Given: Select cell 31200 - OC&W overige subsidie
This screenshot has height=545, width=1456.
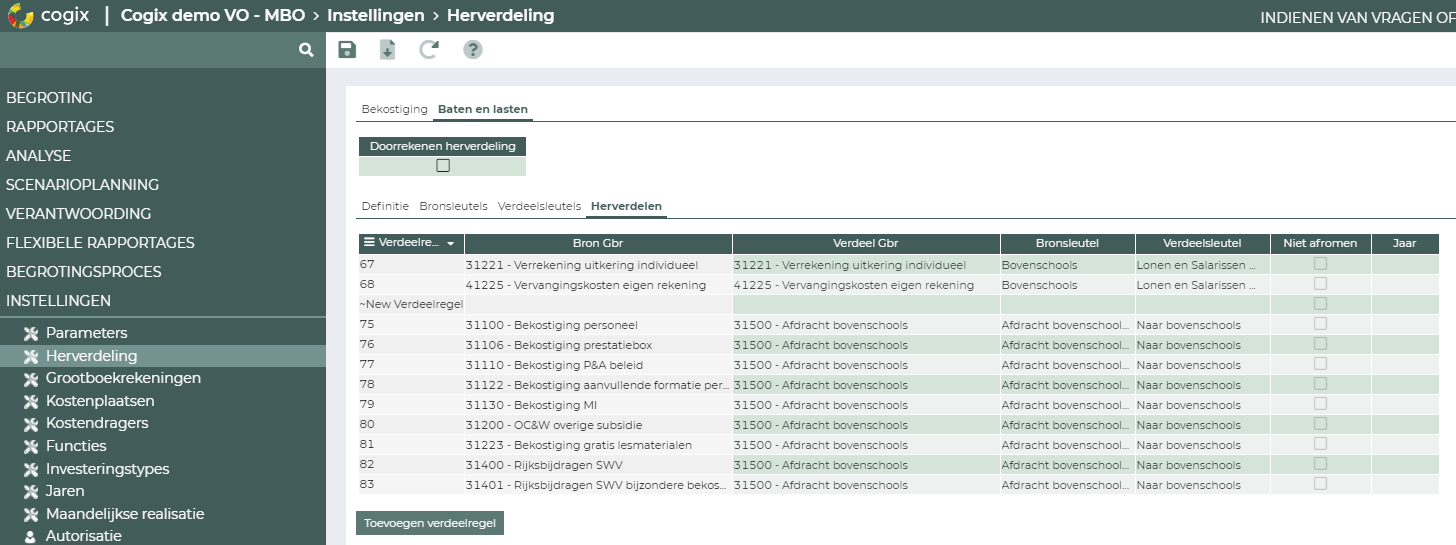Looking at the screenshot, I should point(598,425).
